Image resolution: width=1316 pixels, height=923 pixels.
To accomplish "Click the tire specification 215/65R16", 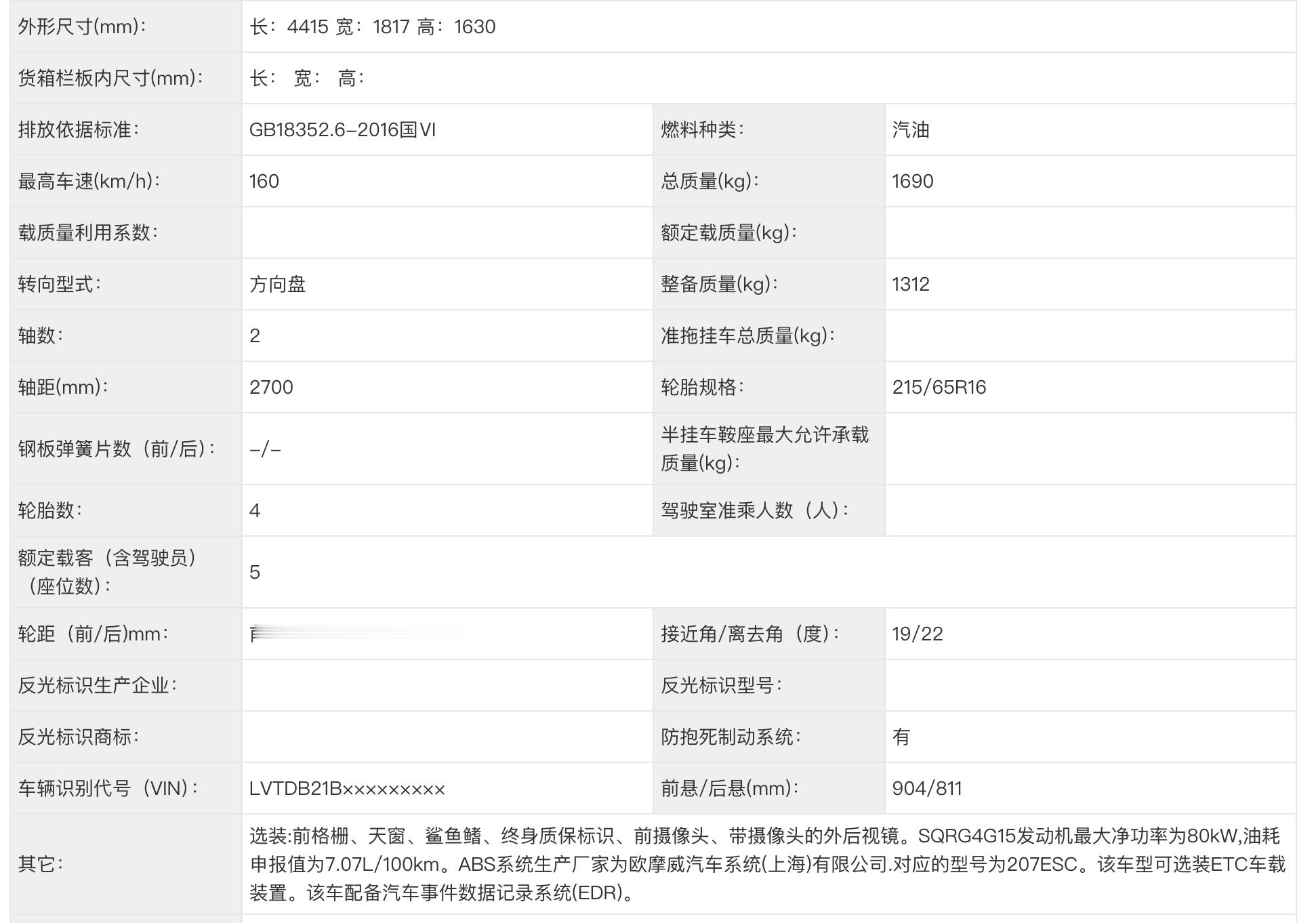I will tap(939, 388).
